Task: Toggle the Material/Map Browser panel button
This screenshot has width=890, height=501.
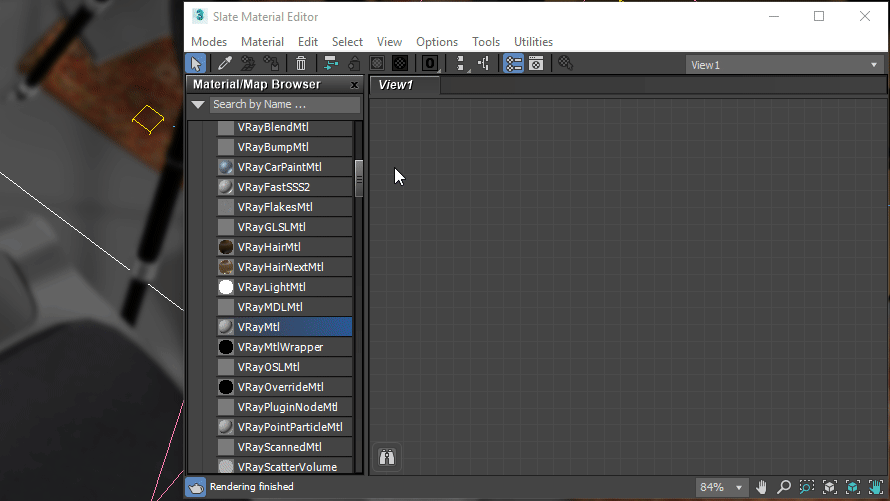Action: tap(513, 64)
